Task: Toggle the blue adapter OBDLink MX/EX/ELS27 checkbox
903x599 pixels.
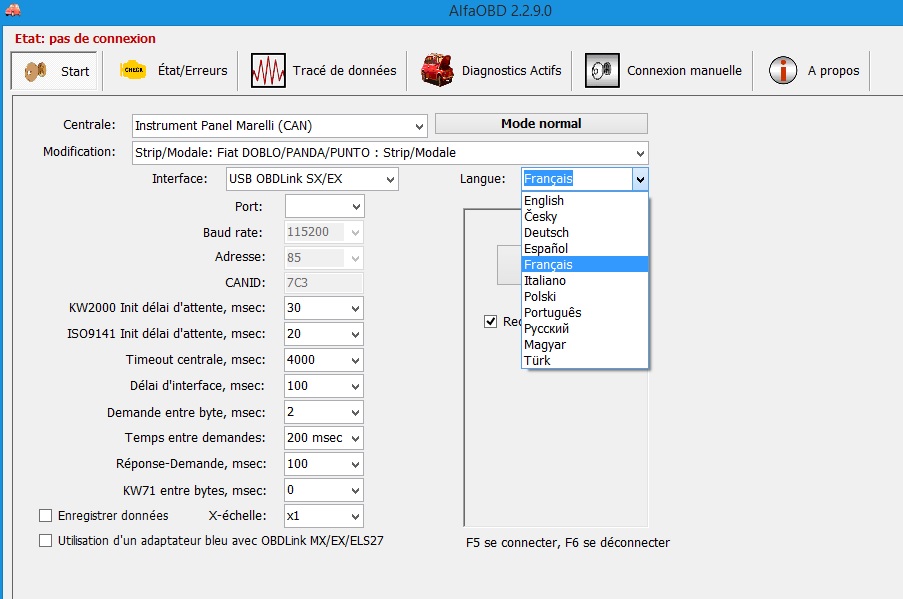Action: pos(45,541)
